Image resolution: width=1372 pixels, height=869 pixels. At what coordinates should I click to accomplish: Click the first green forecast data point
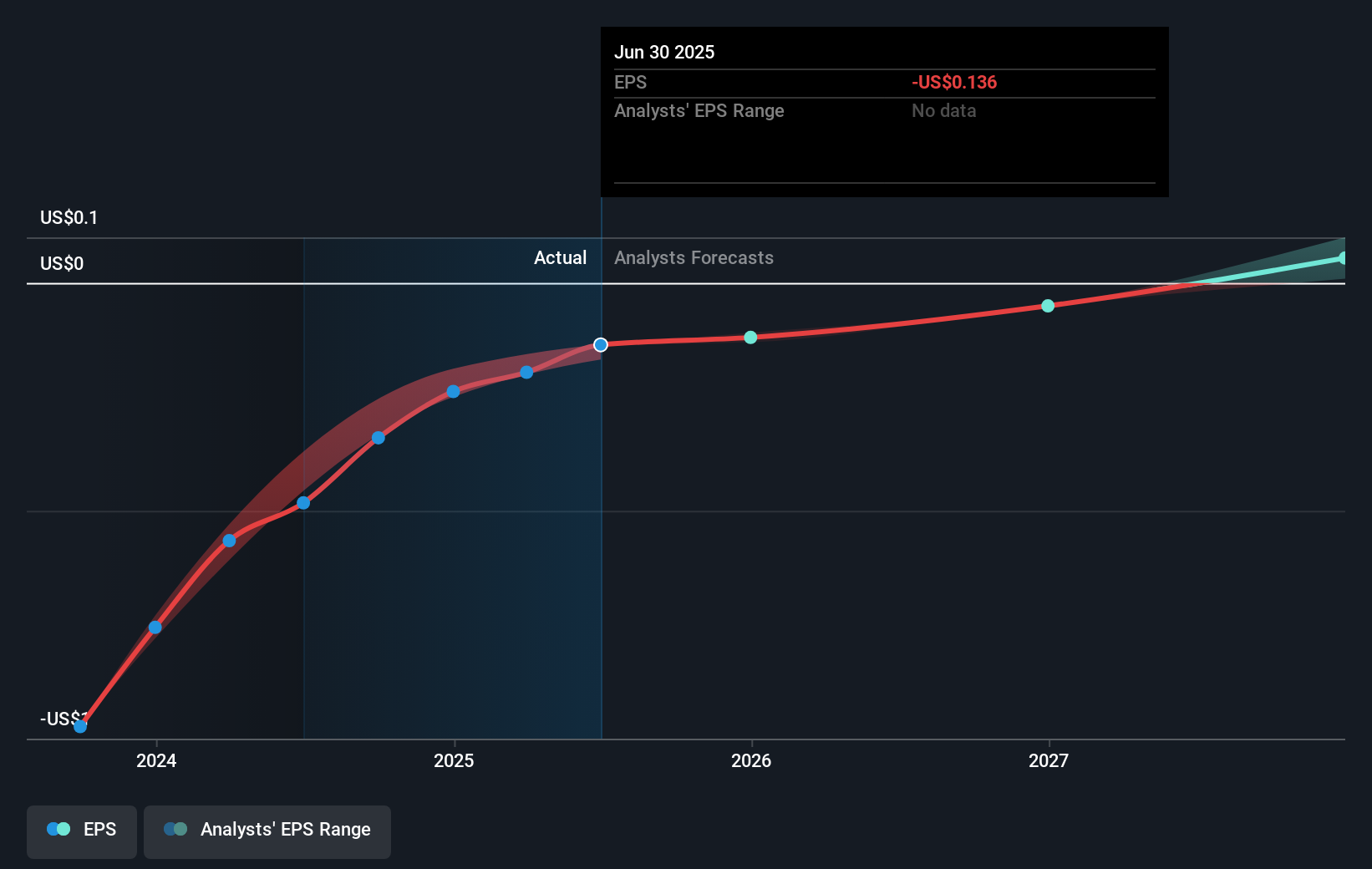coord(750,338)
